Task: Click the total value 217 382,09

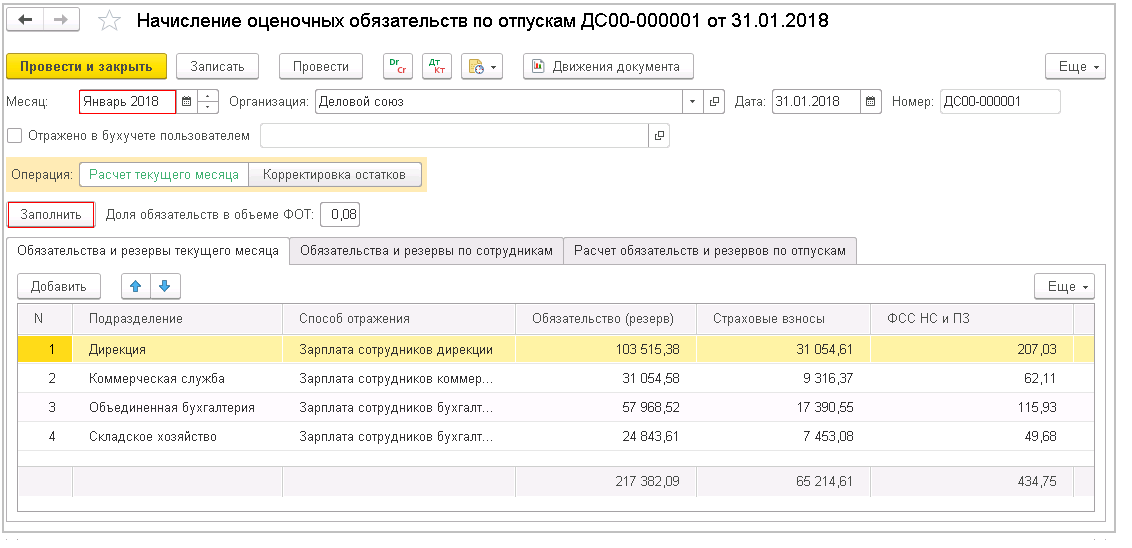Action: tap(647, 481)
